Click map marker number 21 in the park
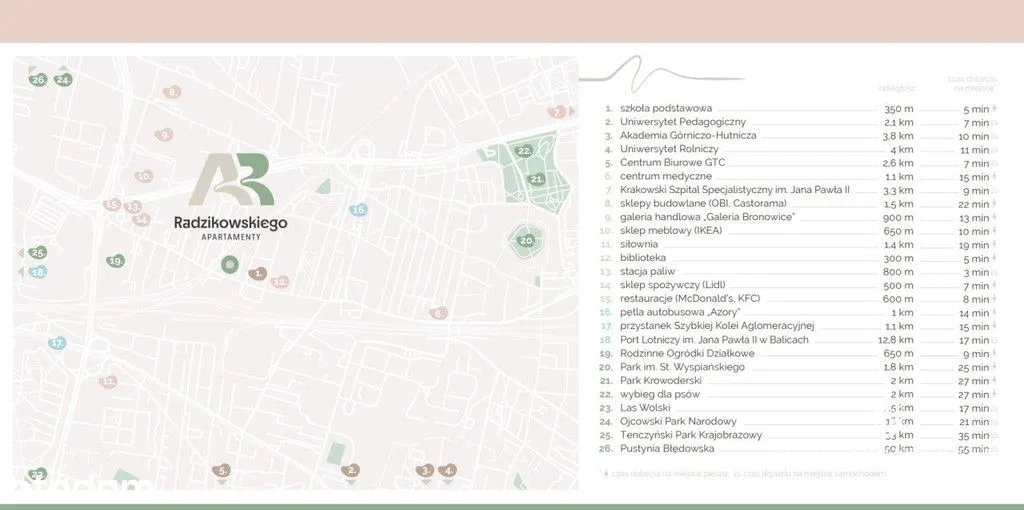Viewport: 1024px width, 510px height. tap(536, 179)
